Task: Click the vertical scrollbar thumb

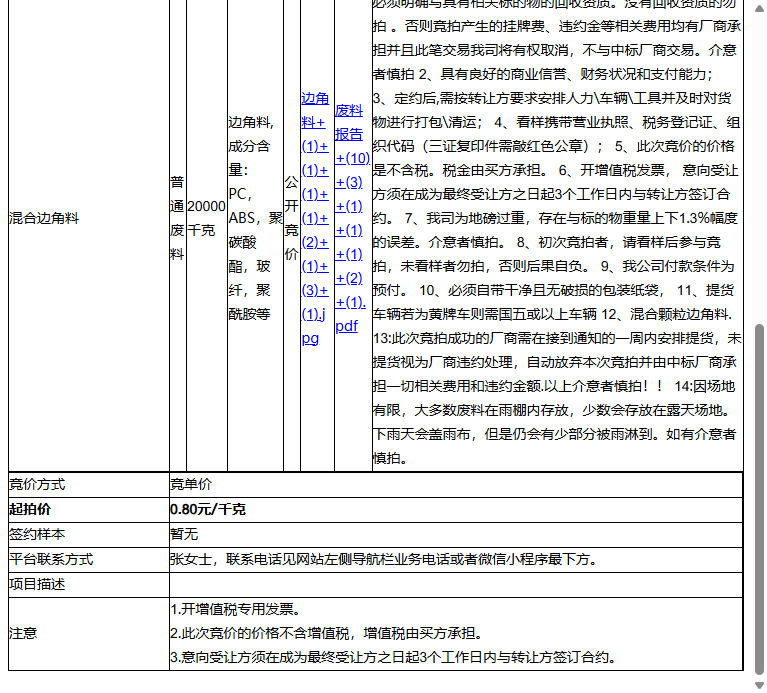Action: click(x=759, y=499)
